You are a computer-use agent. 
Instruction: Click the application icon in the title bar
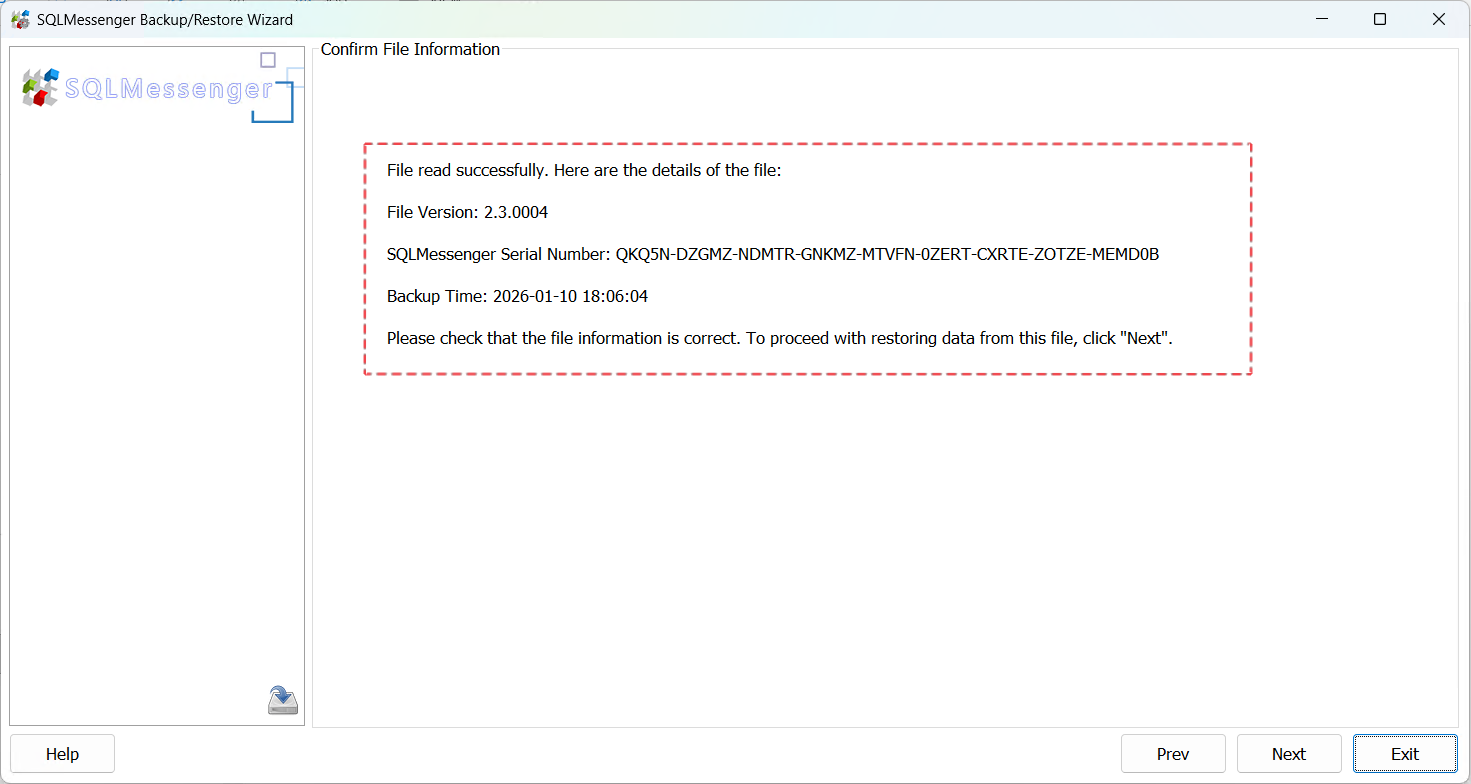coord(21,19)
